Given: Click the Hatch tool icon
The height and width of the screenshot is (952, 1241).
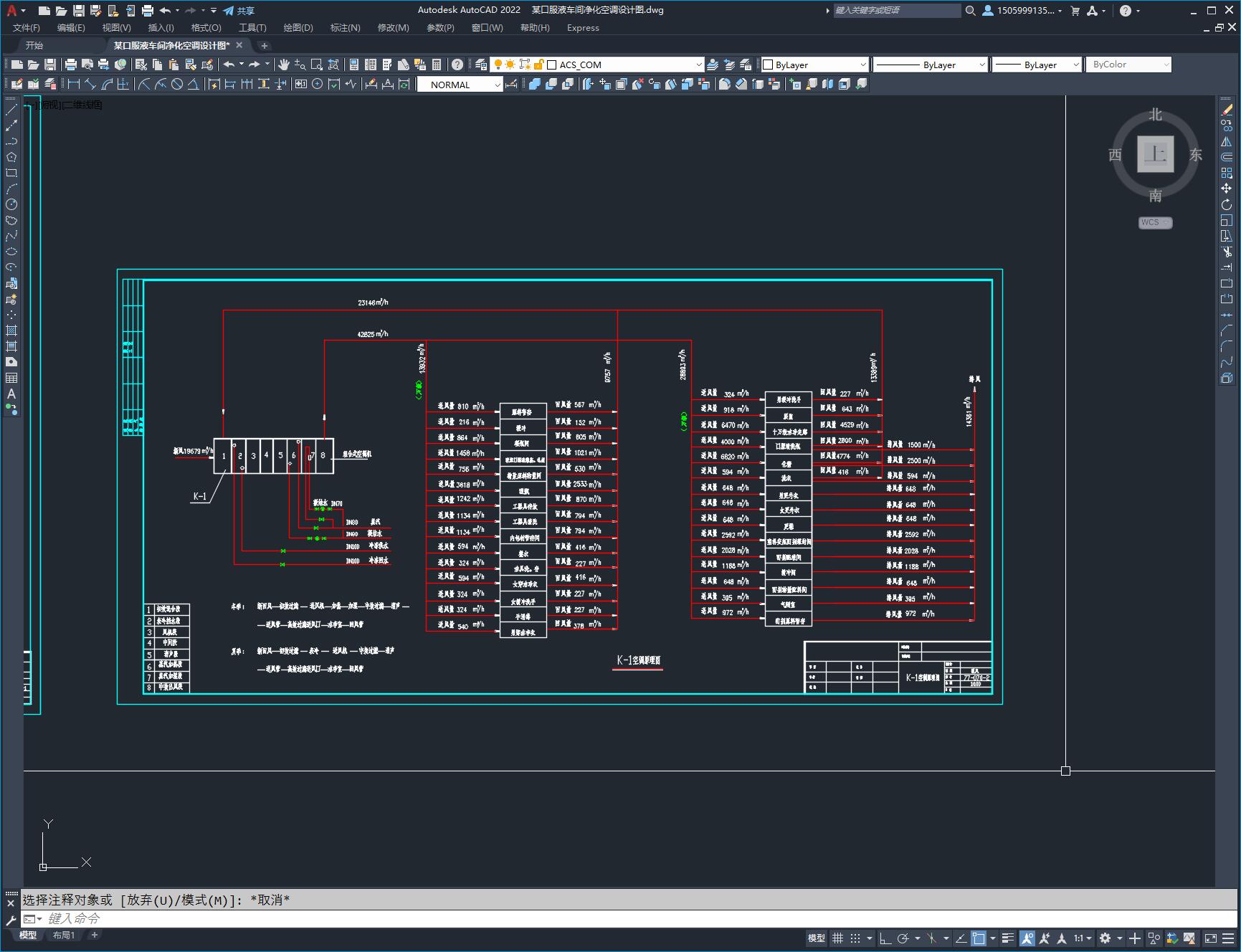Looking at the screenshot, I should [x=11, y=330].
